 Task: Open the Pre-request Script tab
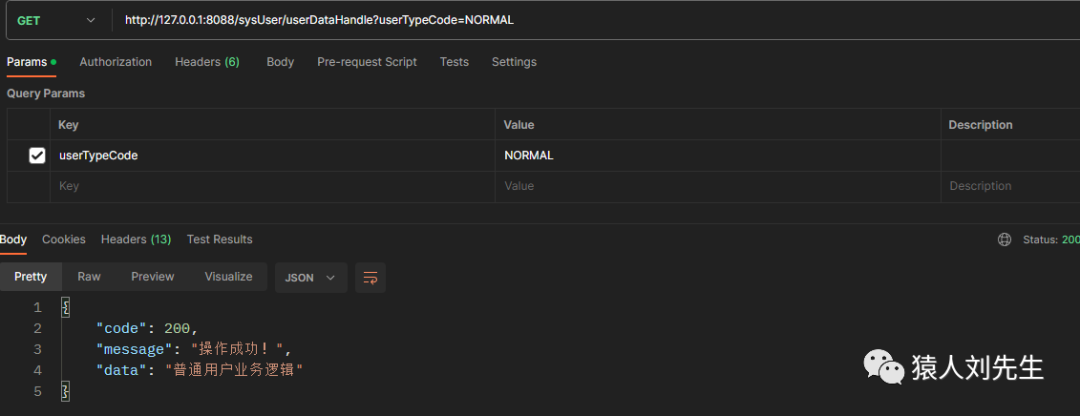(x=367, y=62)
